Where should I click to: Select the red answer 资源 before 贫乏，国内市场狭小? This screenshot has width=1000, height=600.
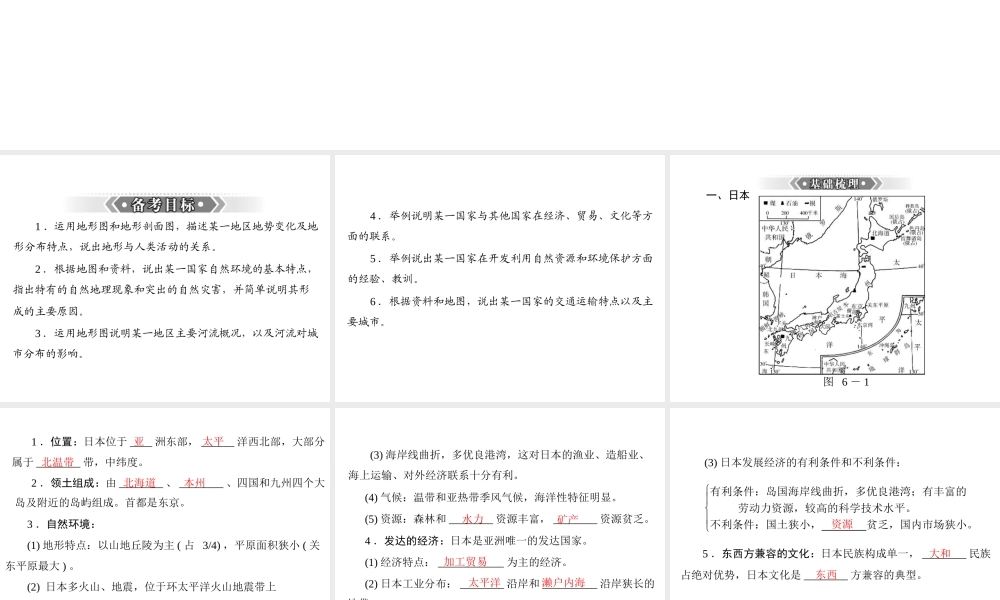click(842, 524)
